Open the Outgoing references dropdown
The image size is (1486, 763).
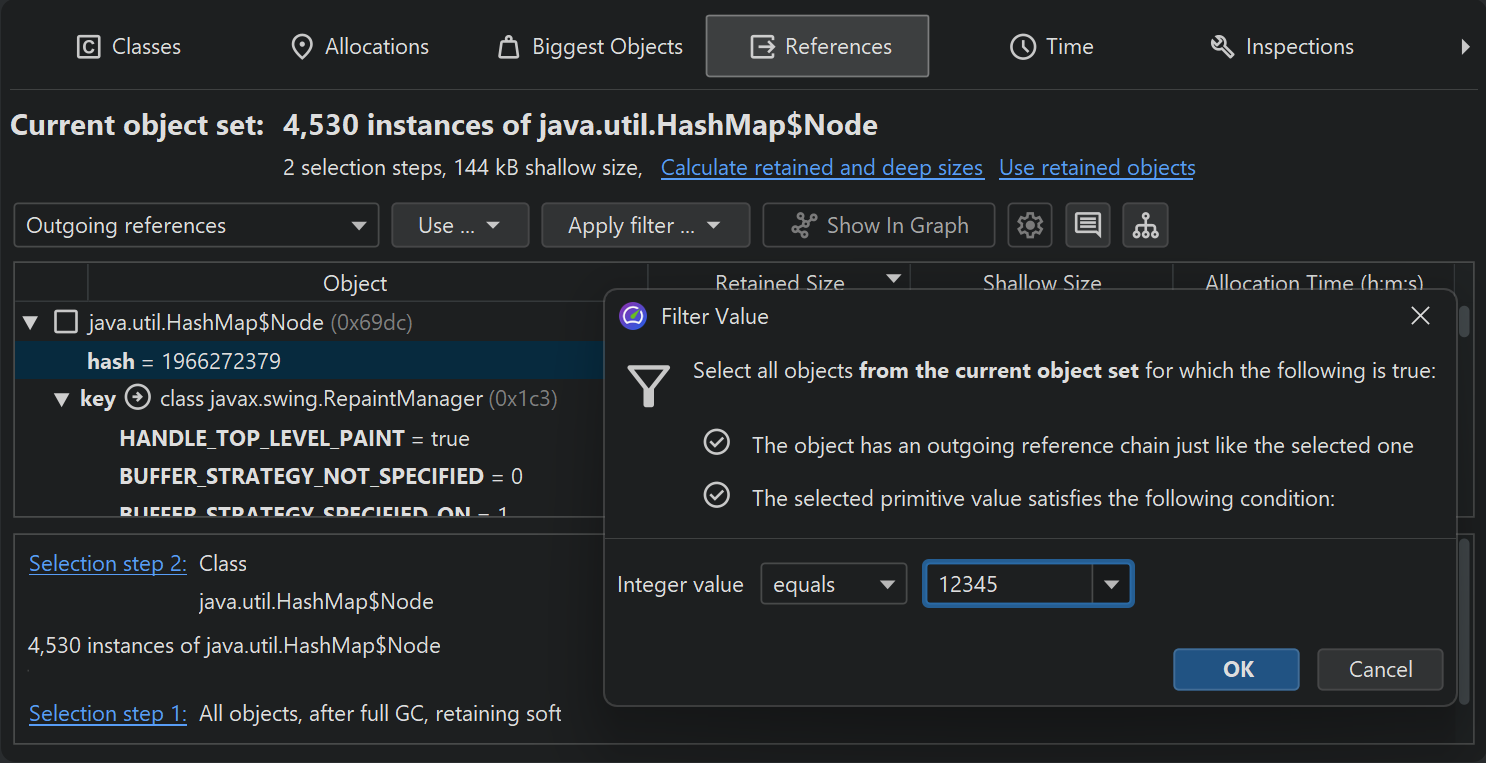pyautogui.click(x=196, y=225)
